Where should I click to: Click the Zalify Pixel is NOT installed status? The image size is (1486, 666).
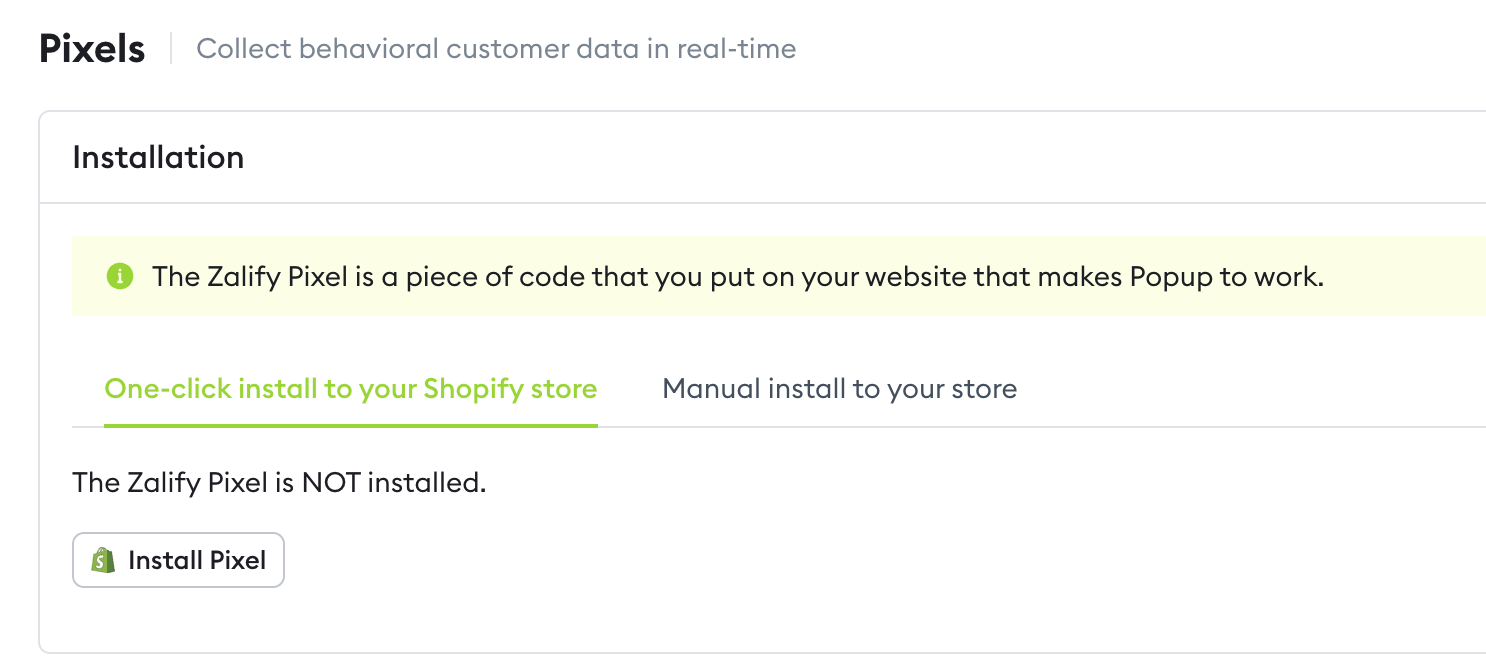279,483
